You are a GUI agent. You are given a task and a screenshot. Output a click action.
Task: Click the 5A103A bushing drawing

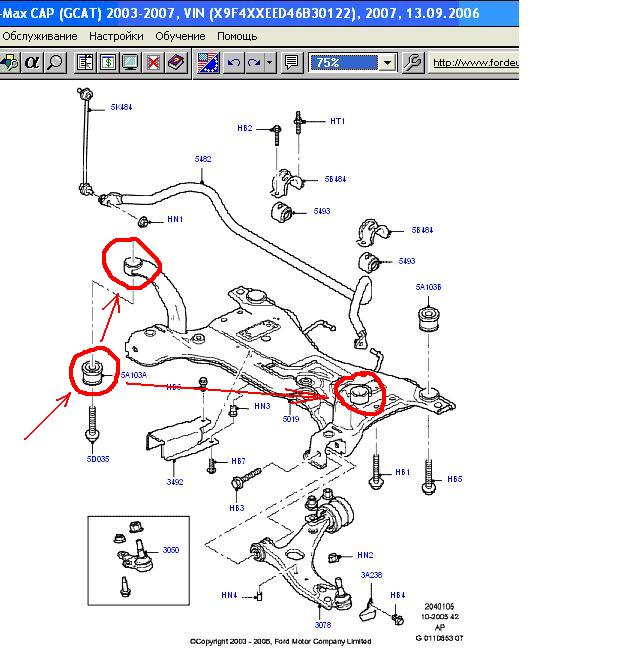point(92,372)
